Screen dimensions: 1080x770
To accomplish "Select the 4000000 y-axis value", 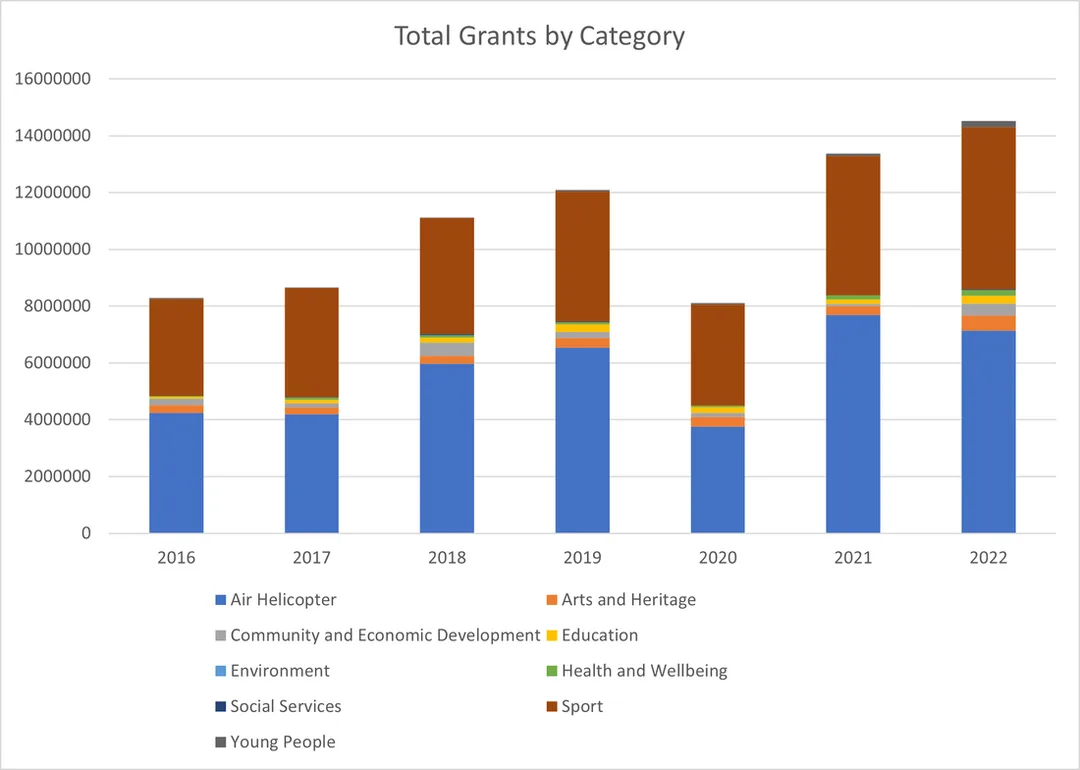I will pyautogui.click(x=57, y=420).
